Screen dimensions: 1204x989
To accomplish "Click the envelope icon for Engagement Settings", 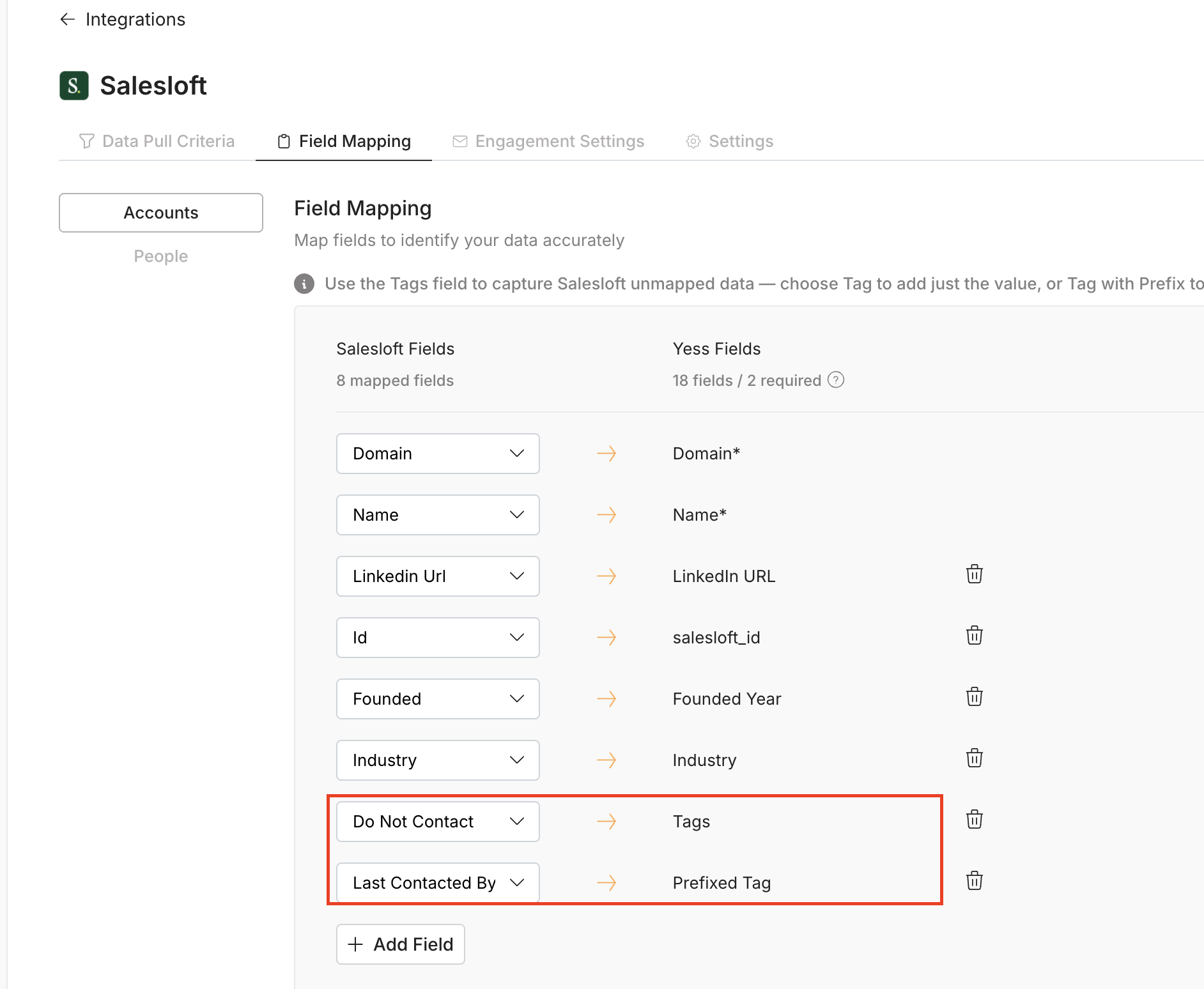I will coord(460,141).
